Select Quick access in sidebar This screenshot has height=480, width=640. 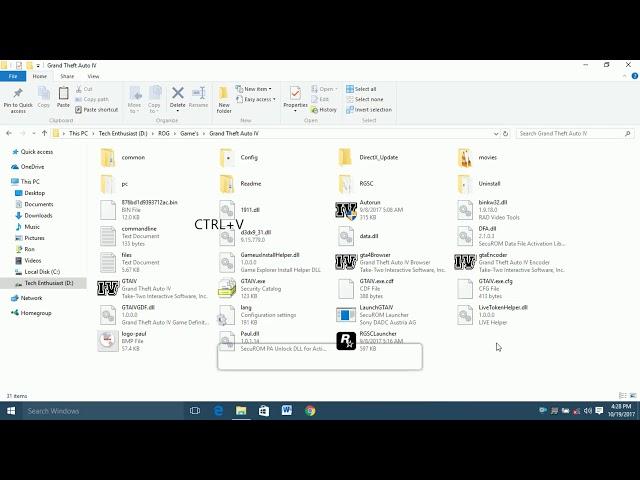pyautogui.click(x=37, y=152)
